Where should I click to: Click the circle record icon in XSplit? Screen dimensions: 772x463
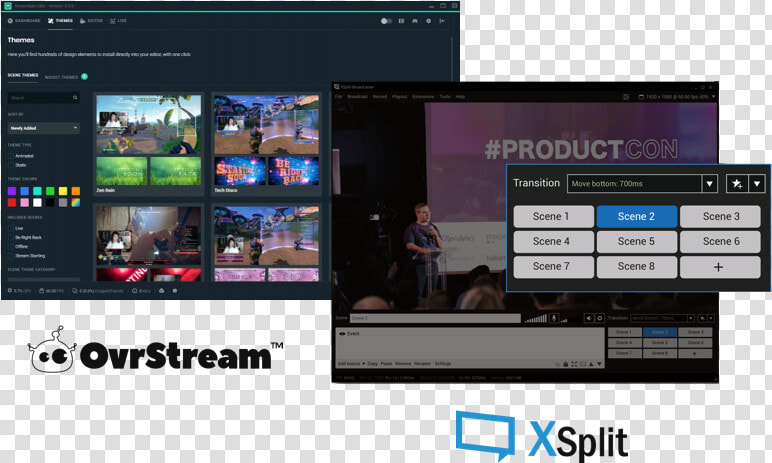(x=599, y=318)
